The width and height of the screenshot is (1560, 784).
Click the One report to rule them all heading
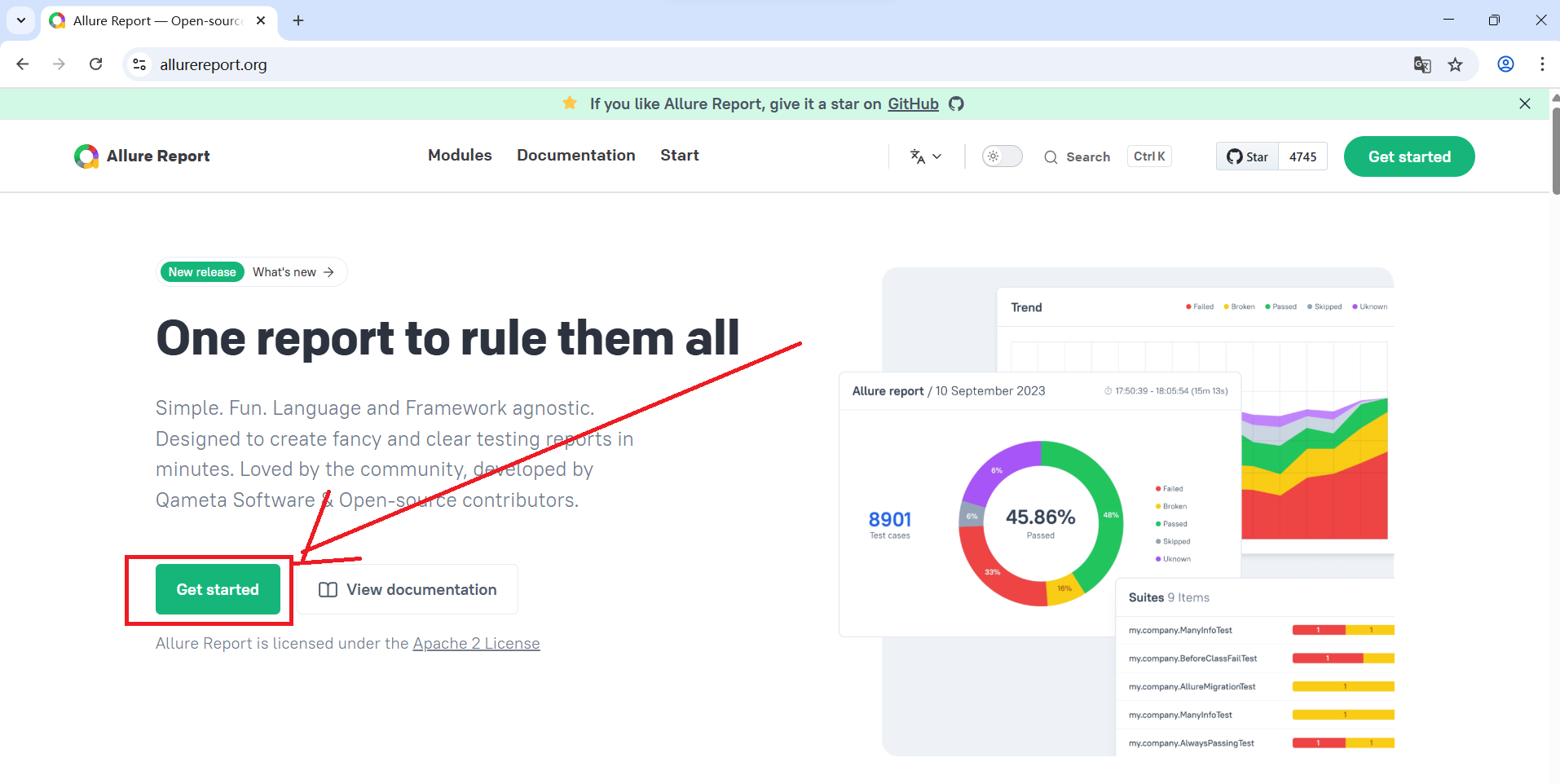tap(447, 337)
